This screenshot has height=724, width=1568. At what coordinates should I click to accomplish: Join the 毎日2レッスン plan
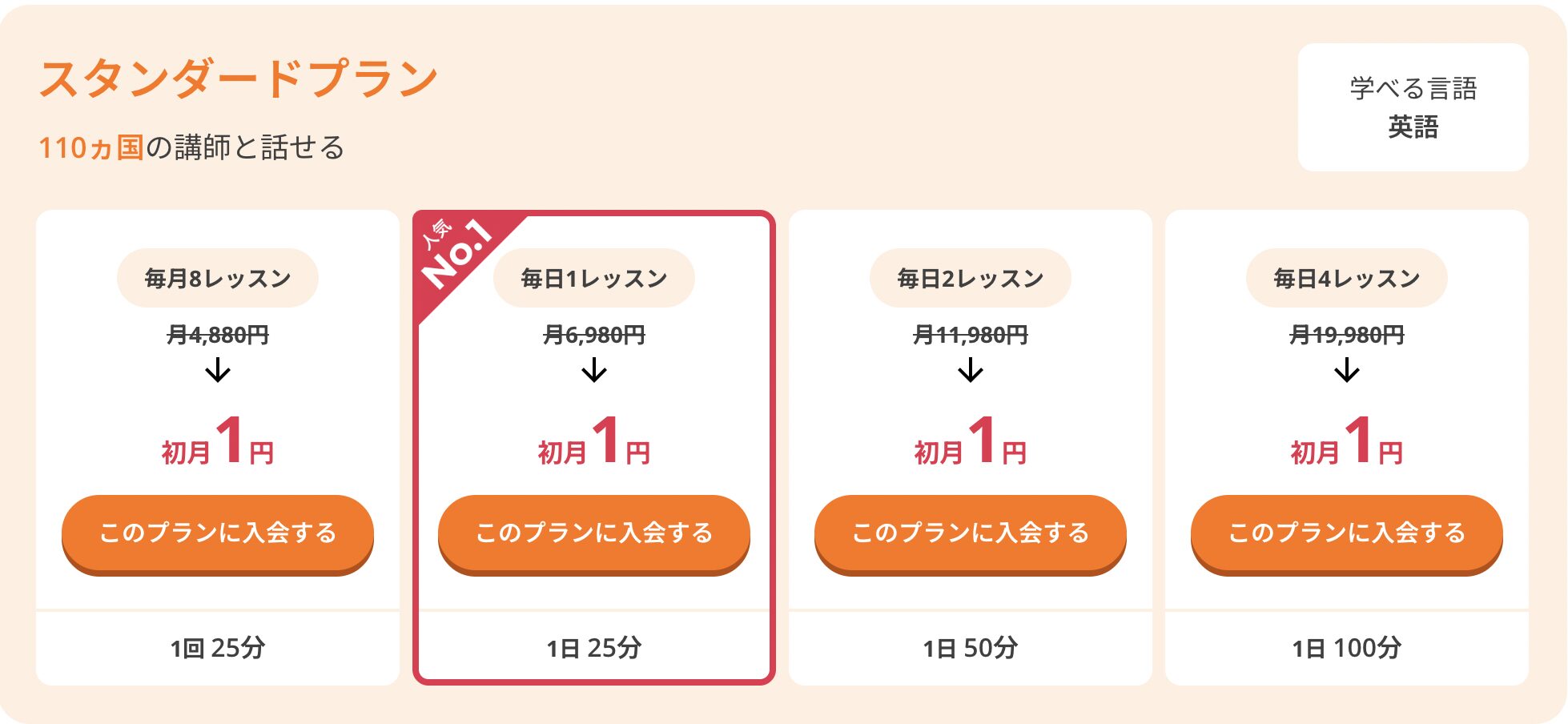971,533
